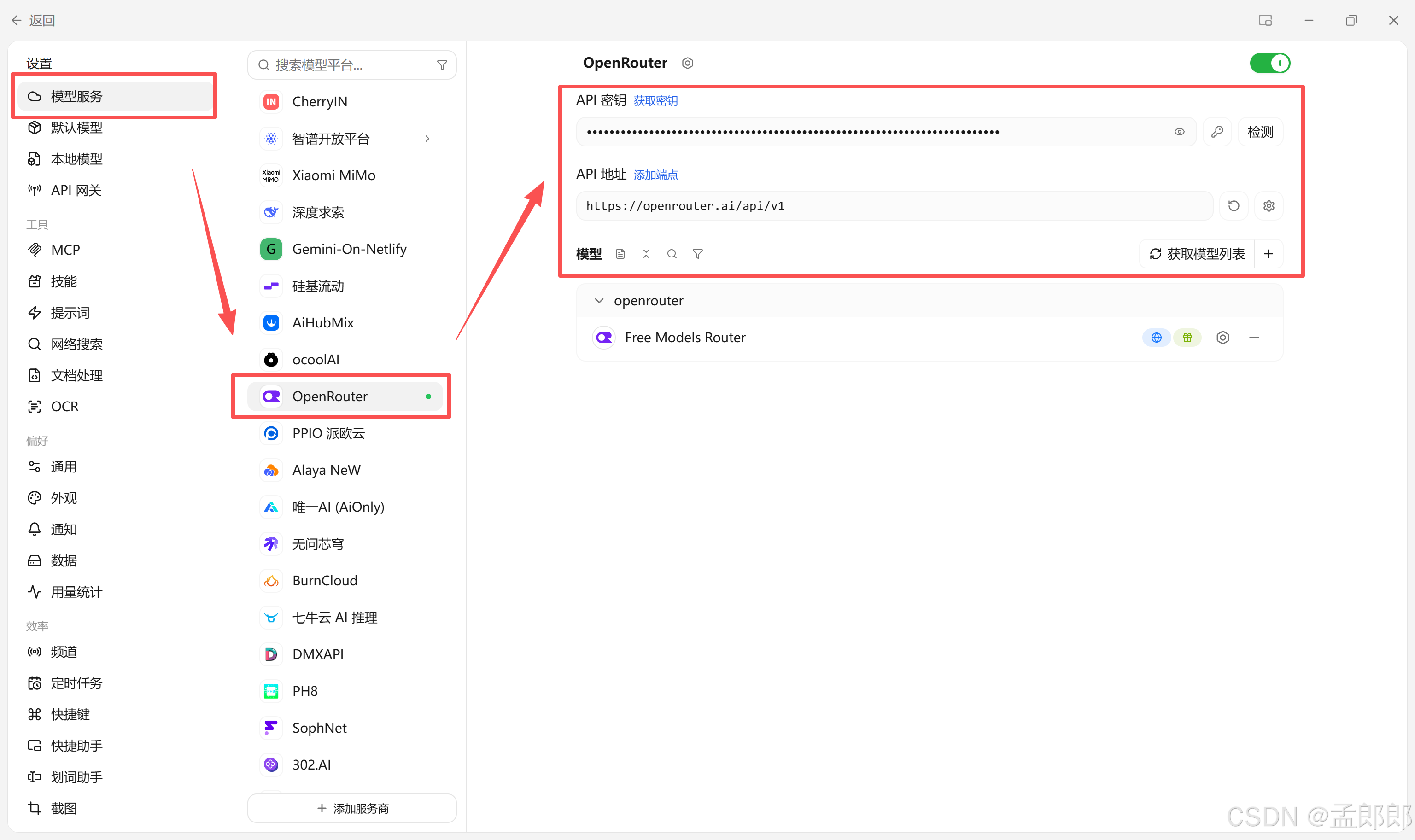Select the DMXAPI provider
Viewport: 1415px width, 840px height.
click(345, 654)
